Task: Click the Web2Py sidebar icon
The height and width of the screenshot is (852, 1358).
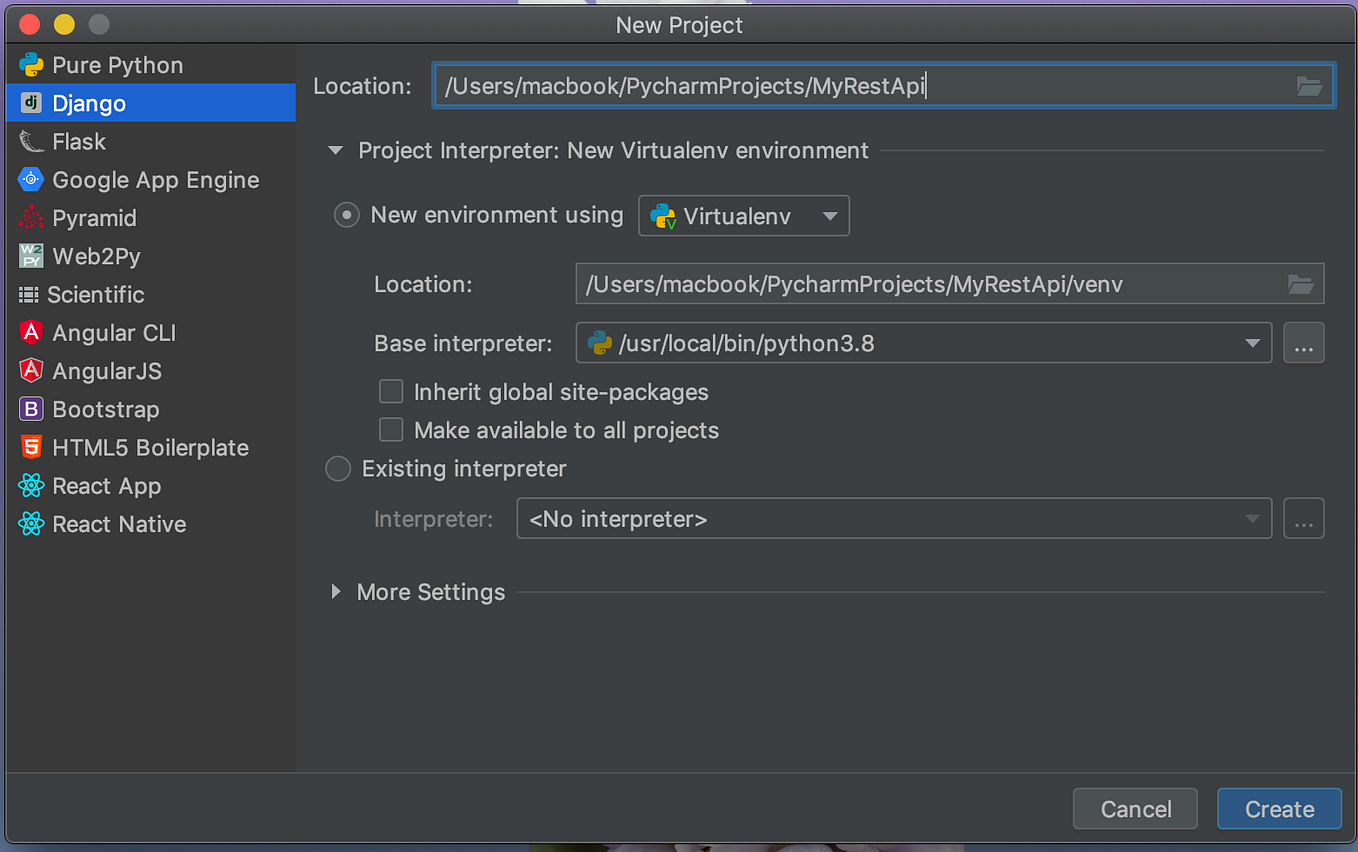Action: pyautogui.click(x=32, y=256)
